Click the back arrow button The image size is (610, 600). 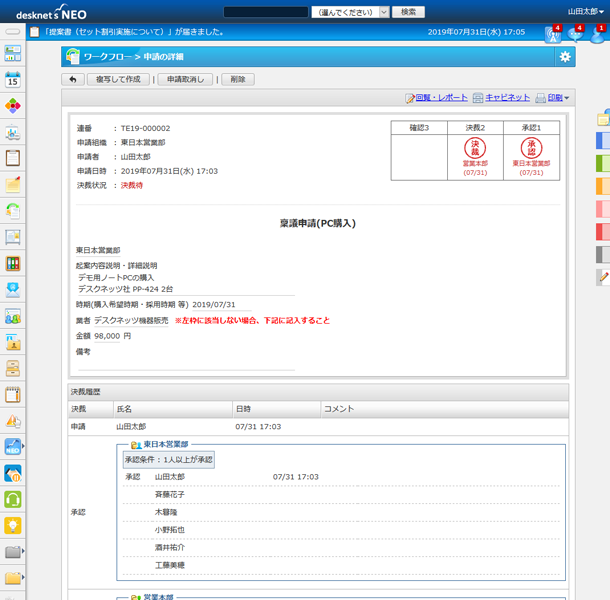click(x=73, y=79)
